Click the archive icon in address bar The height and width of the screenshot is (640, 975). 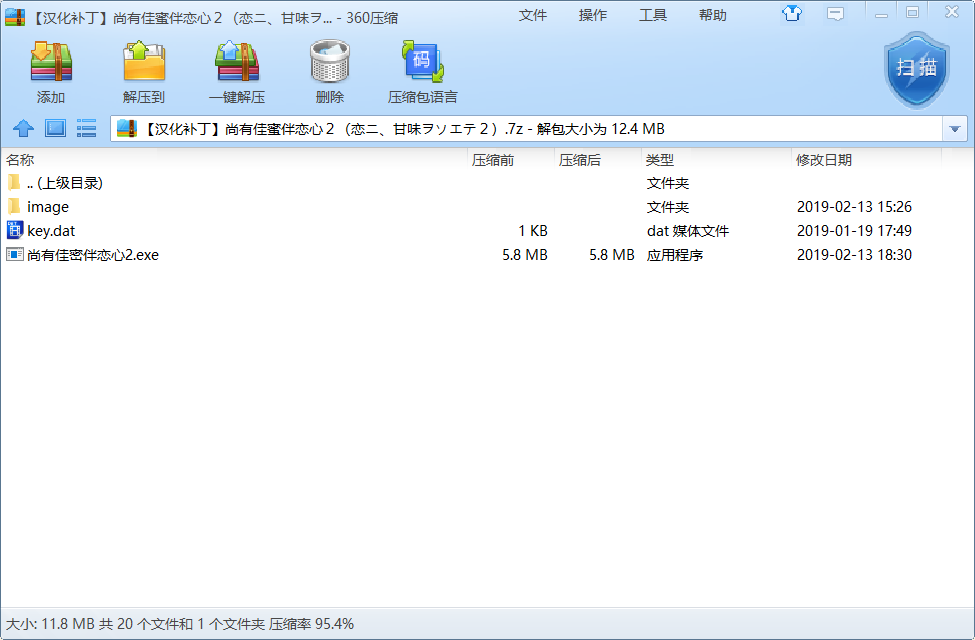[127, 129]
